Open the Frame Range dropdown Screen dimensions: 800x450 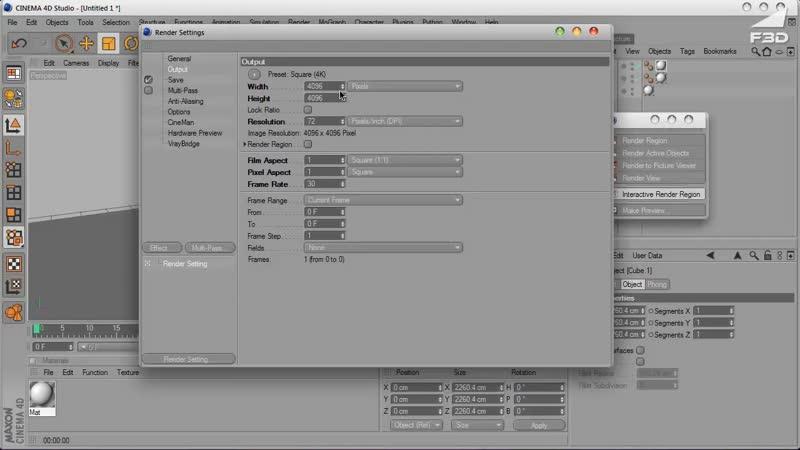click(x=383, y=200)
